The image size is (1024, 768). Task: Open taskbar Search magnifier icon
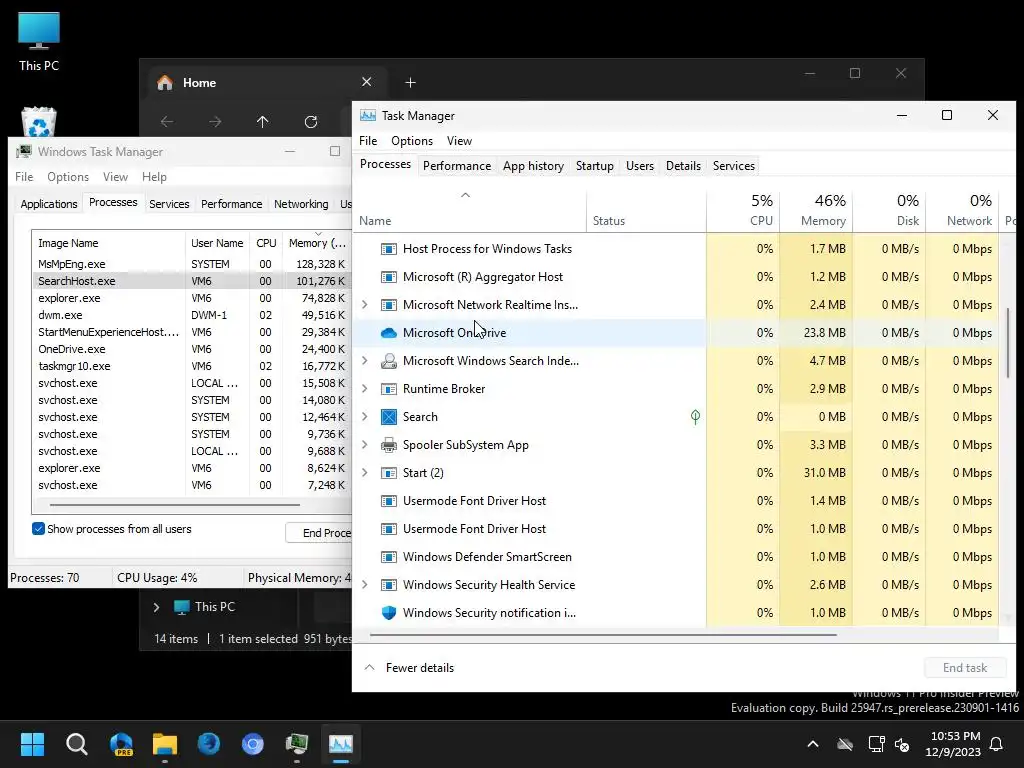(x=76, y=744)
